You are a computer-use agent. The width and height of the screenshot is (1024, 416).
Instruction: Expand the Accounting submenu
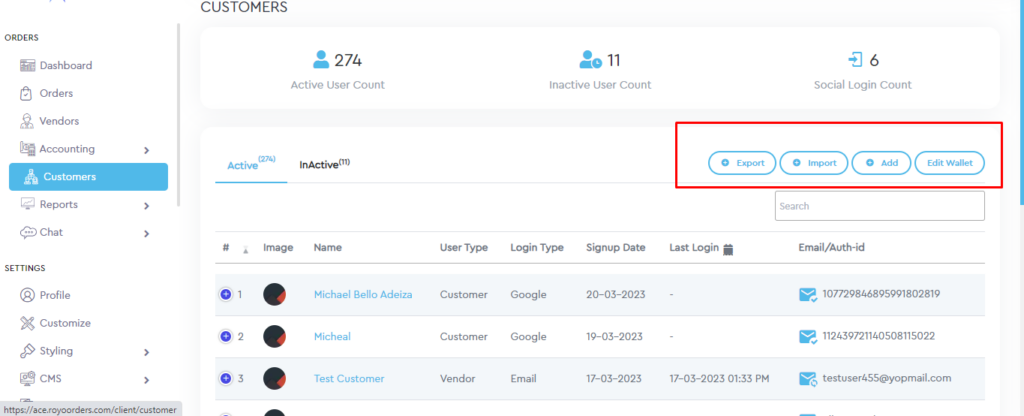coord(146,150)
